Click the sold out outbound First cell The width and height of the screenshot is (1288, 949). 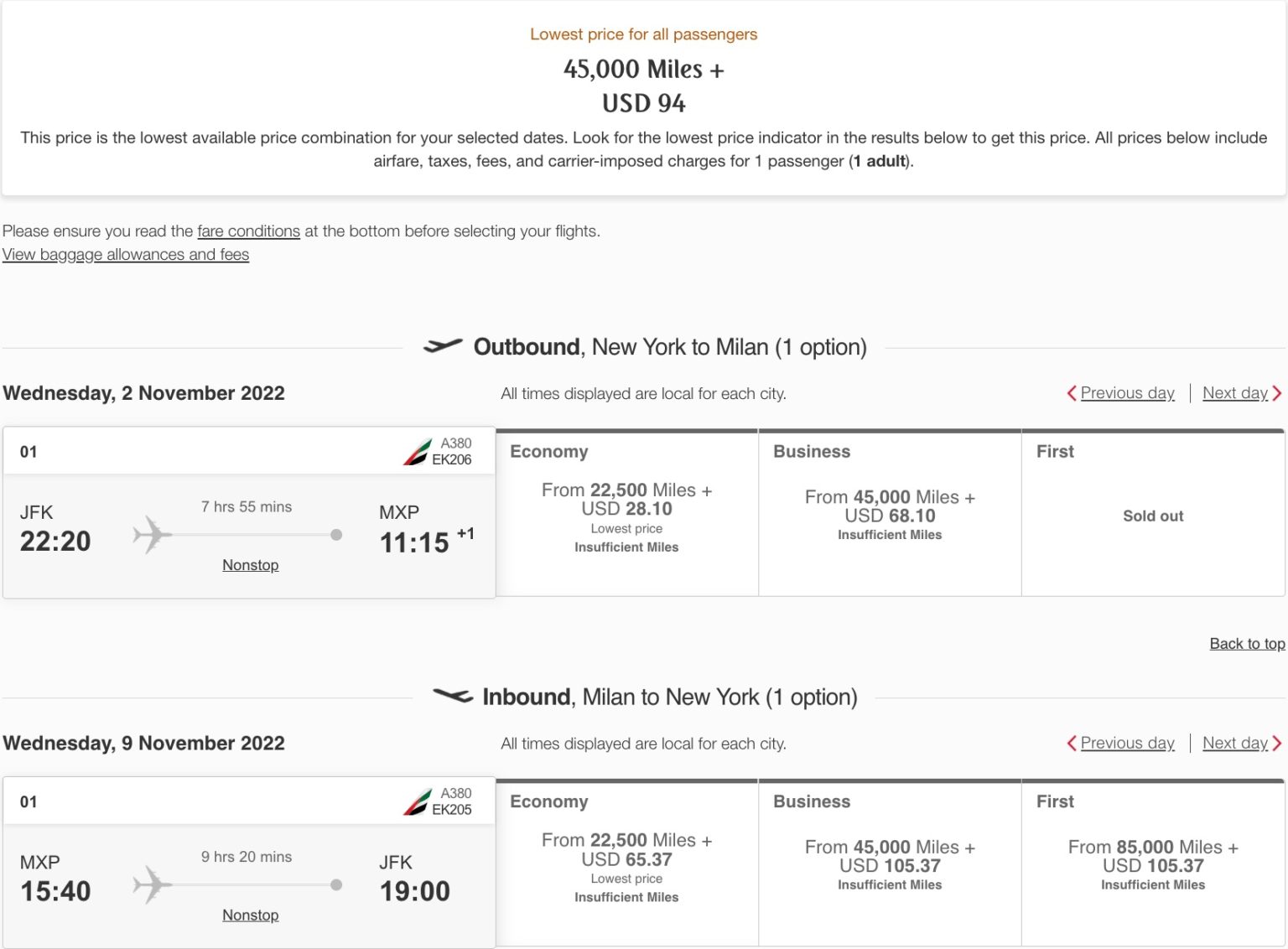point(1153,516)
